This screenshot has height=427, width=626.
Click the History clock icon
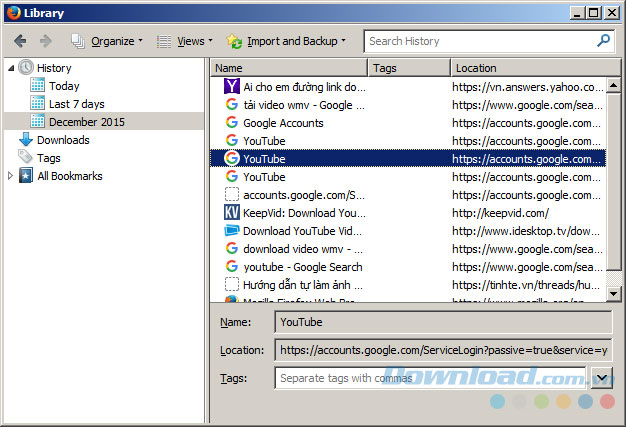[25, 68]
